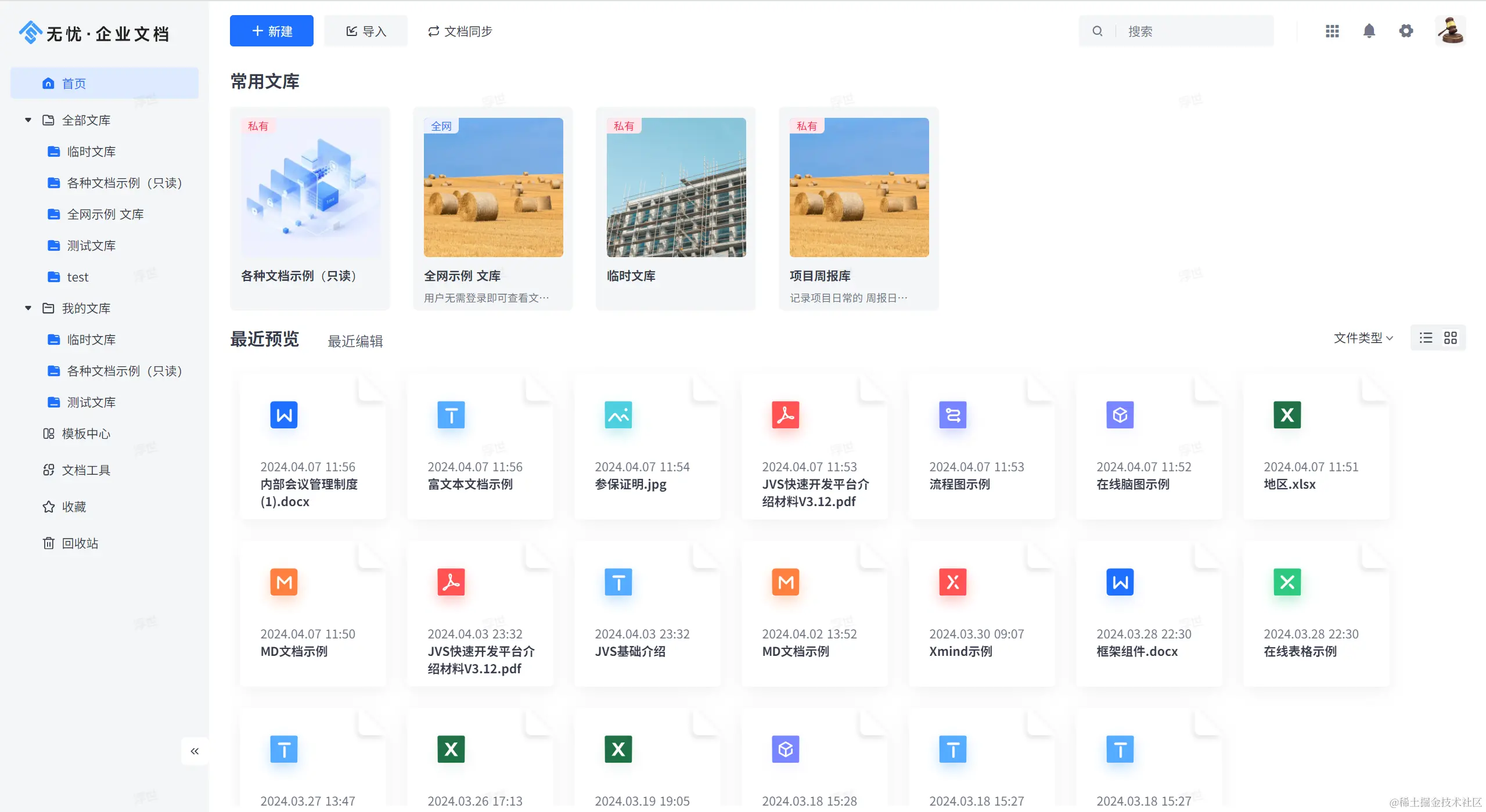Image resolution: width=1486 pixels, height=812 pixels.
Task: Collapse the sidebar with double-chevron button
Action: (195, 751)
